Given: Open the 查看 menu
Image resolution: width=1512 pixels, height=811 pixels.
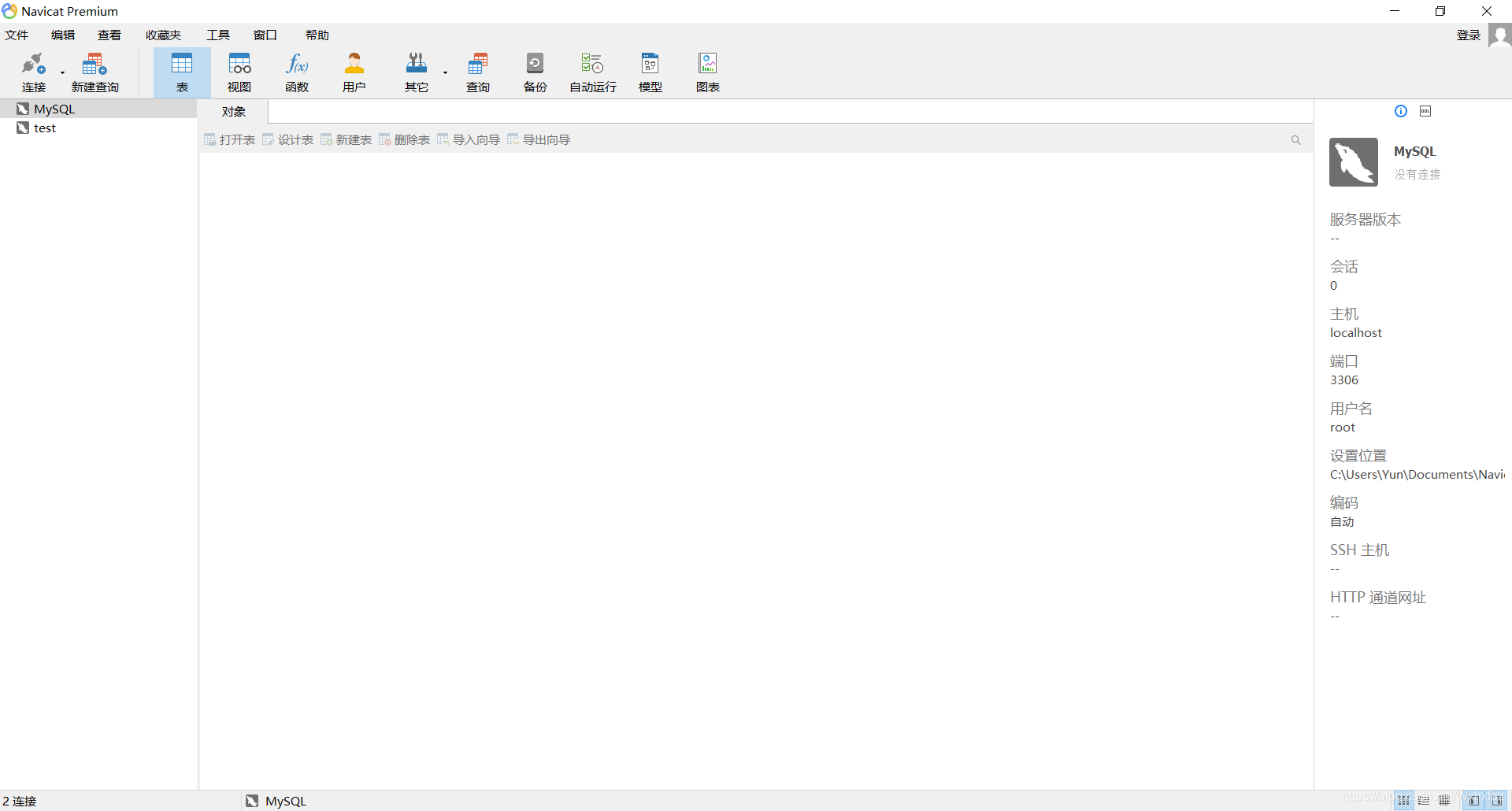Looking at the screenshot, I should [109, 35].
